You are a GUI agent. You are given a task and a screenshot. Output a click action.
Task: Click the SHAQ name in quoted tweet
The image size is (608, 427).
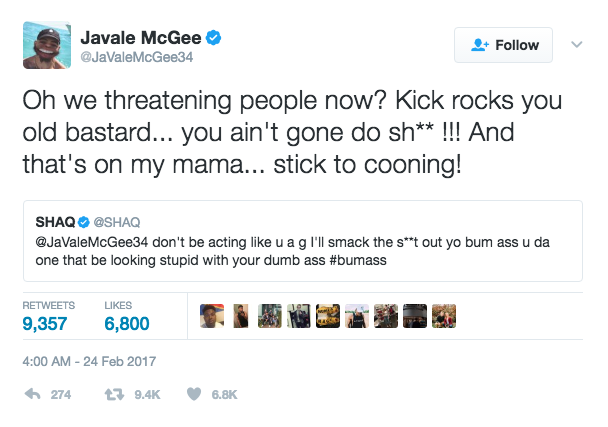[55, 219]
